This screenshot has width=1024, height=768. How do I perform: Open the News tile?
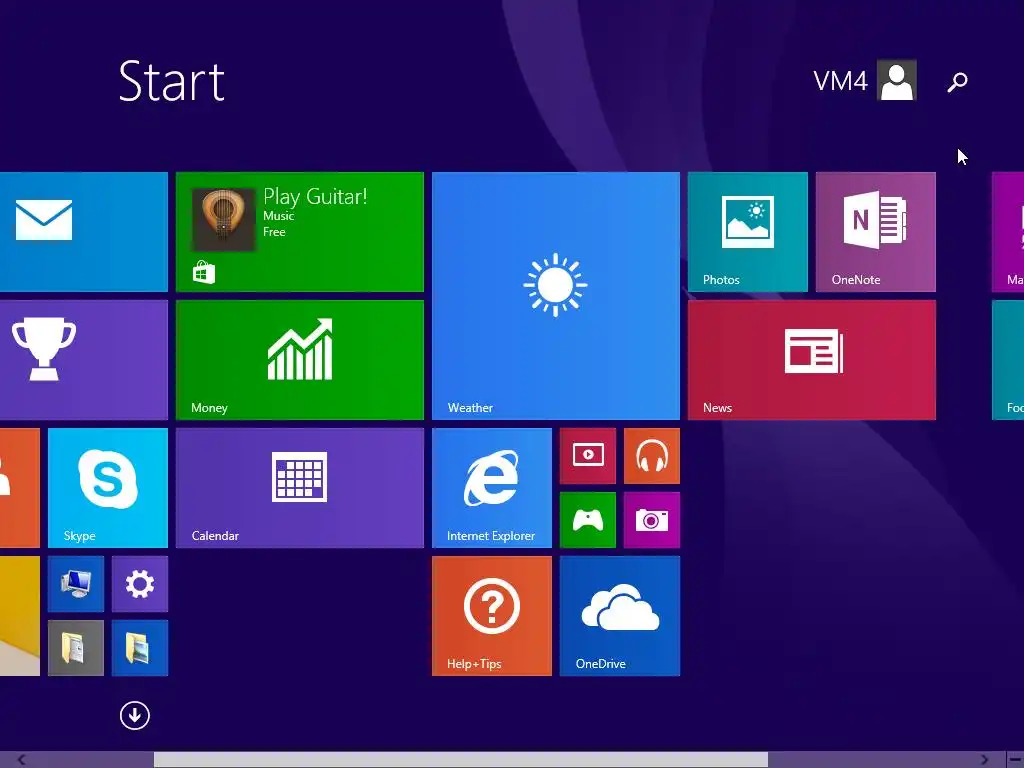click(812, 360)
